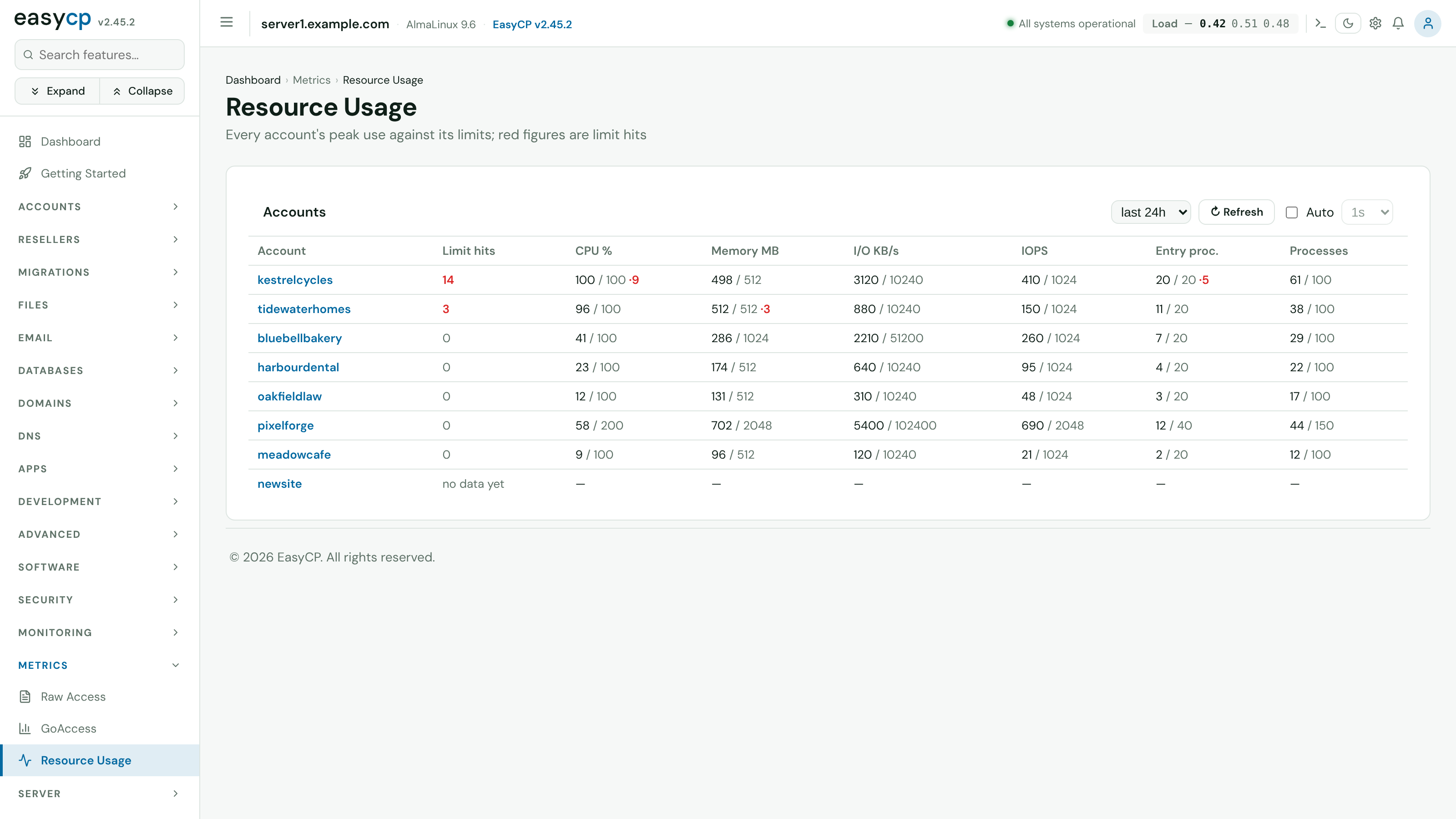The height and width of the screenshot is (819, 1456).
Task: Click the Expand all button
Action: coord(57,91)
